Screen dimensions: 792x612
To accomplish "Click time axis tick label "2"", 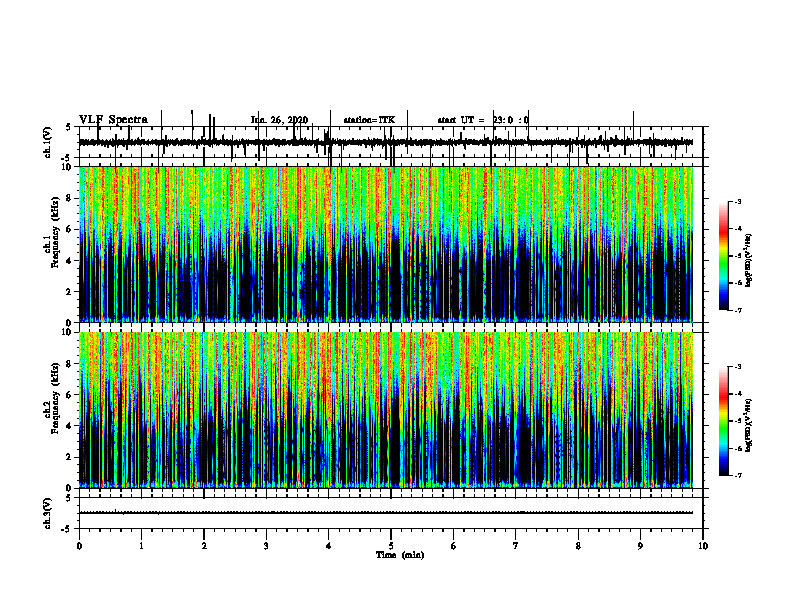I will pyautogui.click(x=204, y=546).
